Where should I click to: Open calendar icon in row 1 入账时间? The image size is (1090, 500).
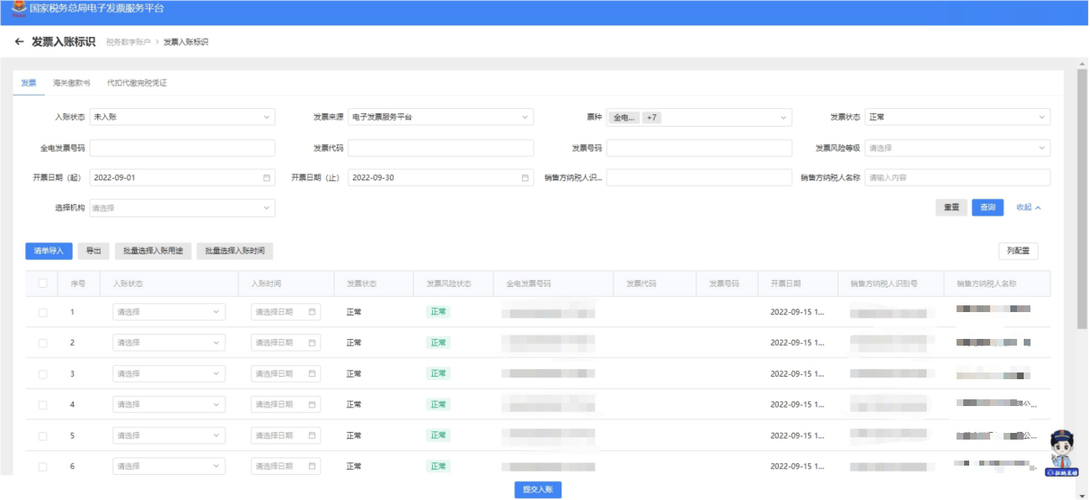click(x=312, y=312)
